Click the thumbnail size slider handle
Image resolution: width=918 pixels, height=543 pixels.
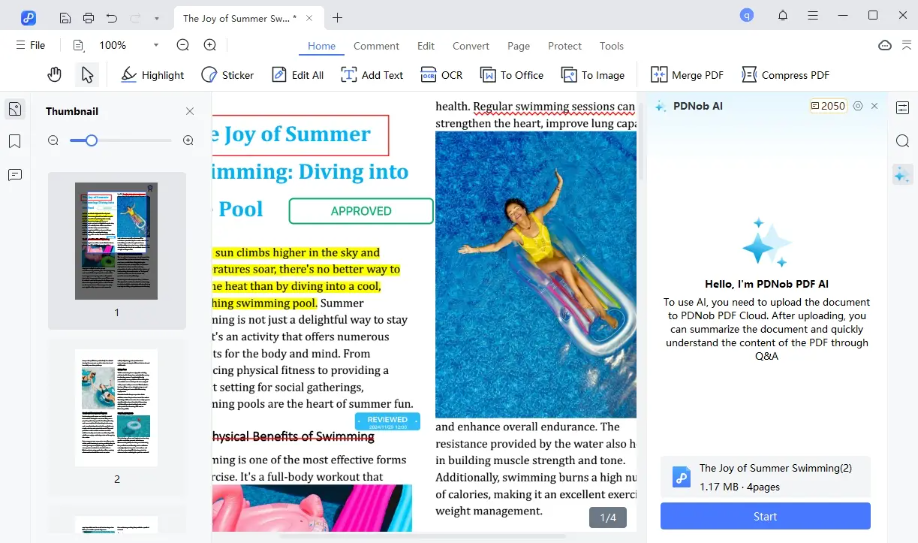[x=91, y=141]
